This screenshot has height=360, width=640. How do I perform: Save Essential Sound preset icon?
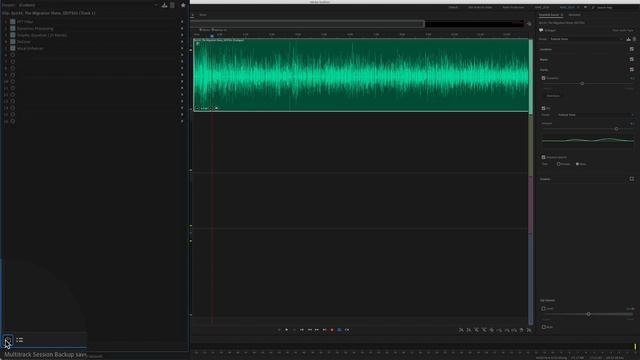pos(629,39)
